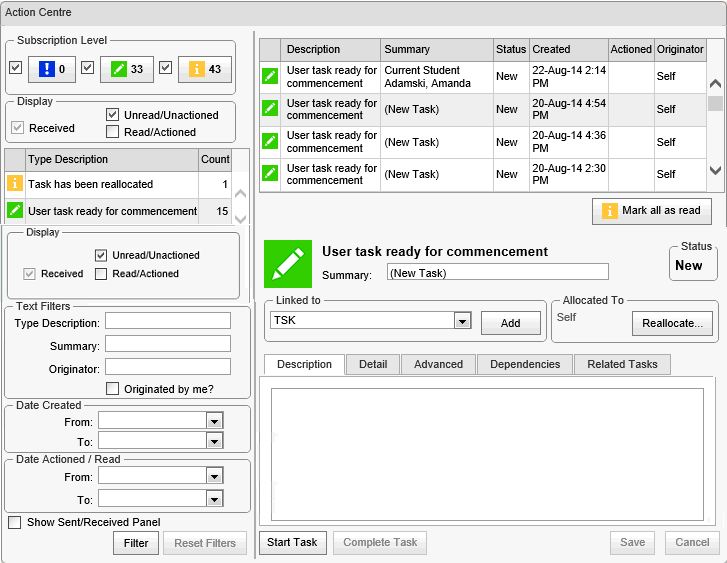The width and height of the screenshot is (727, 563).
Task: Open Date Created To date dropdown
Action: tap(214, 441)
